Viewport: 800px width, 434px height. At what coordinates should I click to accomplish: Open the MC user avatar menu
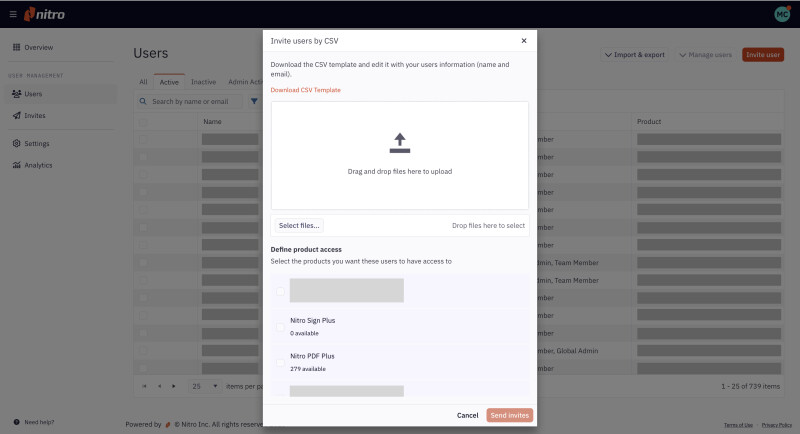(782, 14)
